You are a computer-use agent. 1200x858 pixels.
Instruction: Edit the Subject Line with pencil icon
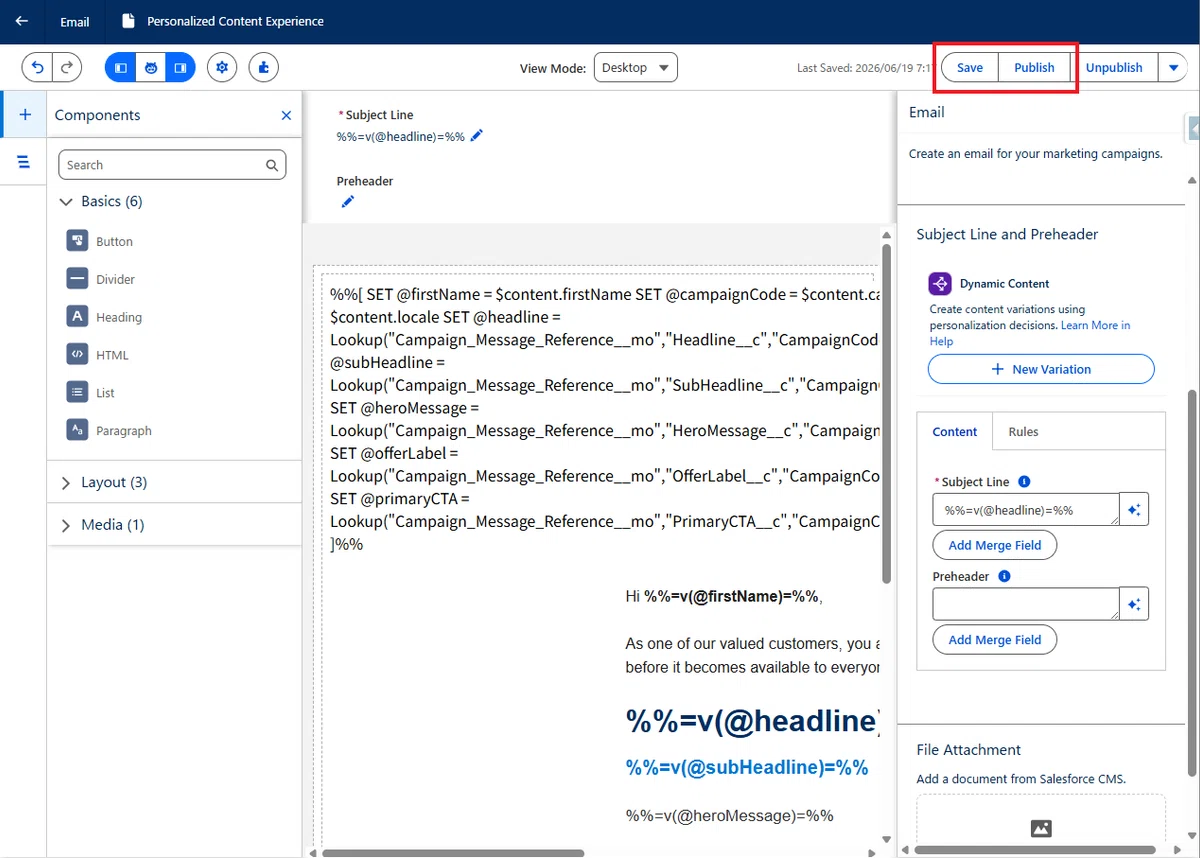477,136
